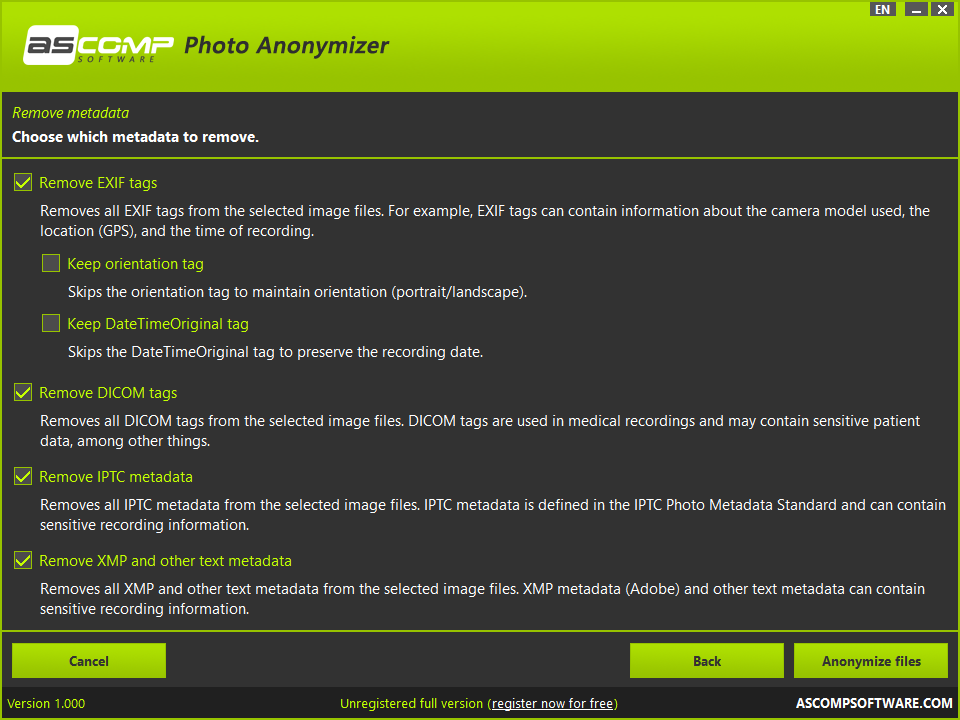Click the 'Removes all DICOM tags' description

tap(480, 431)
